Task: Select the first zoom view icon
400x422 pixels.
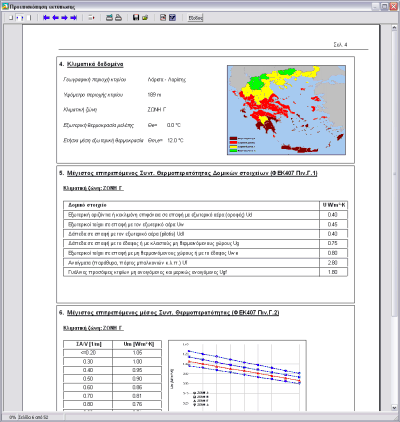Action: tap(11, 18)
